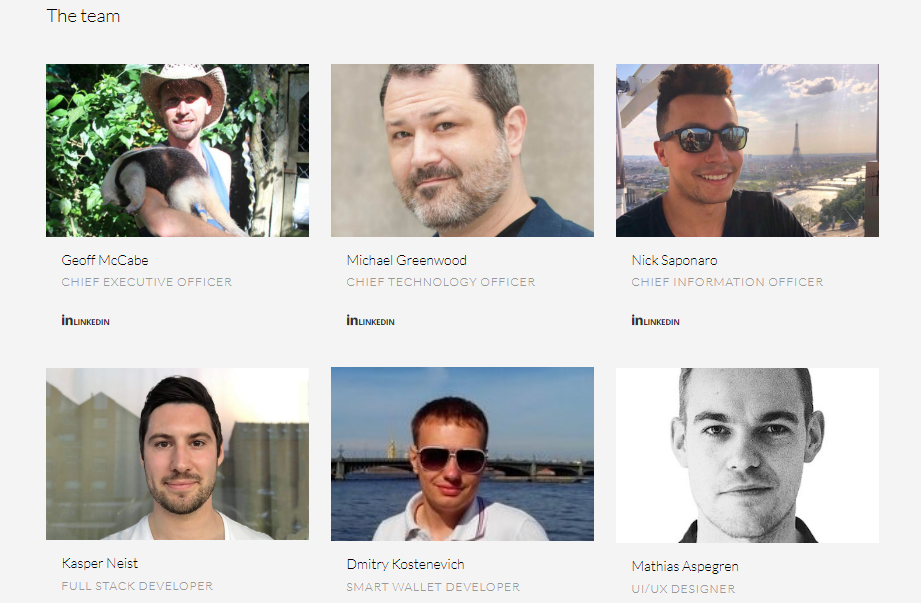This screenshot has height=603, width=921.
Task: Open Geoff McCabe's LinkedIn icon link
Action: point(85,321)
